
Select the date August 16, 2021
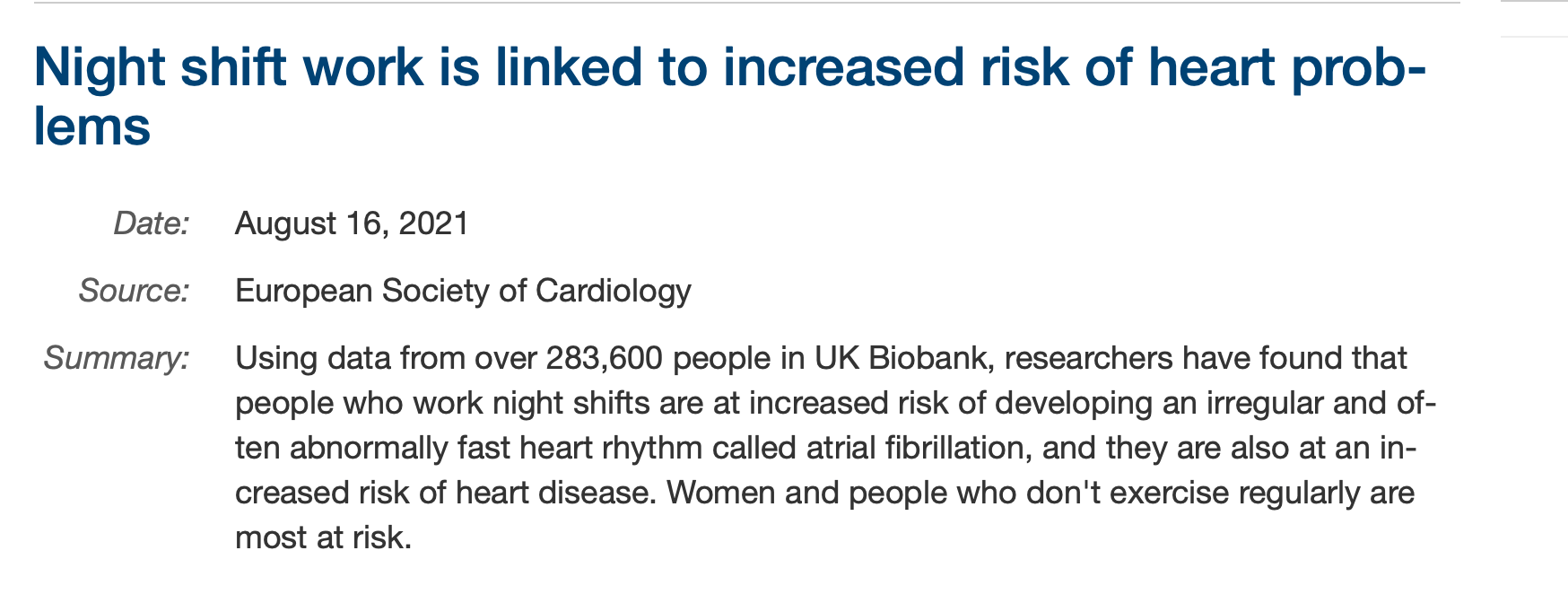352,223
